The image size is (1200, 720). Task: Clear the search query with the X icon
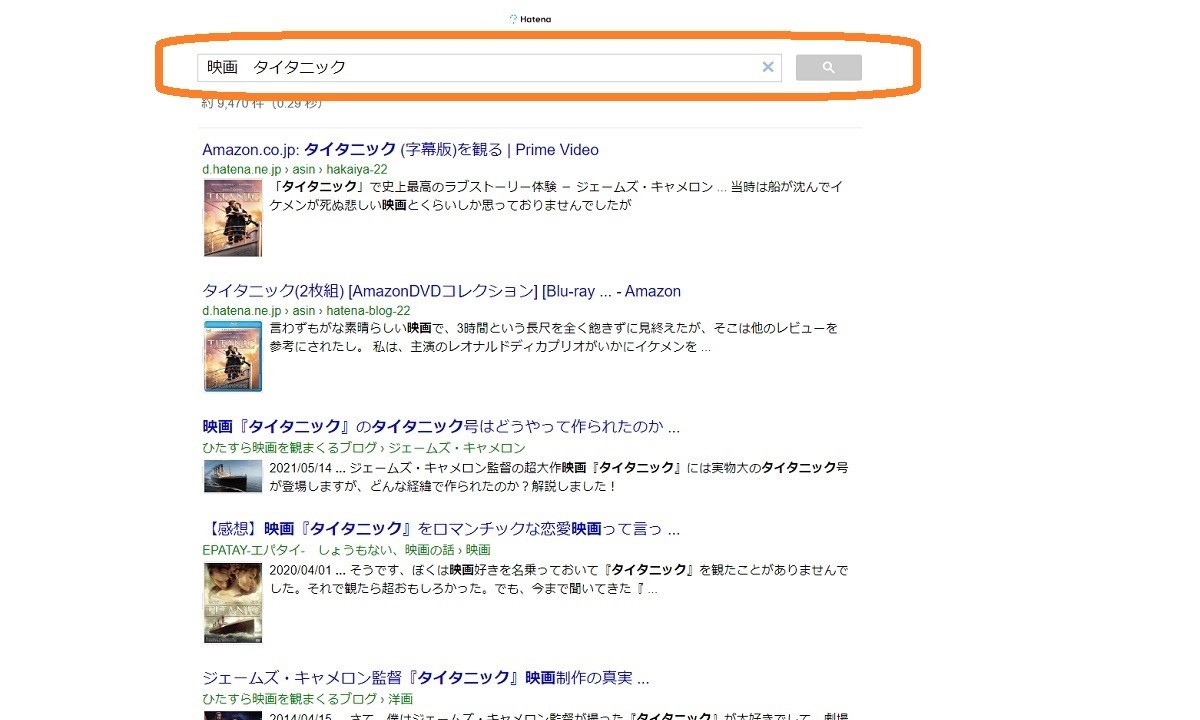768,67
